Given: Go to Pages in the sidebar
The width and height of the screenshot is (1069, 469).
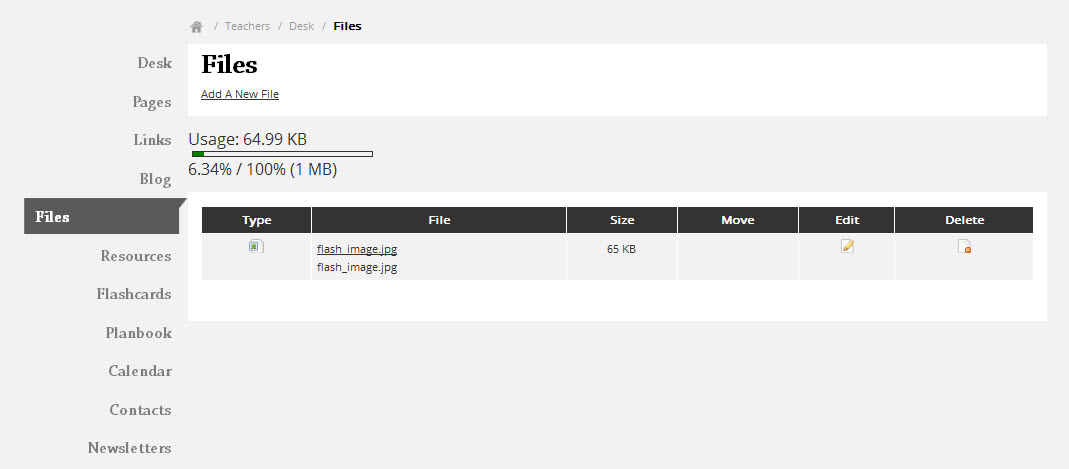Looking at the screenshot, I should (x=152, y=102).
